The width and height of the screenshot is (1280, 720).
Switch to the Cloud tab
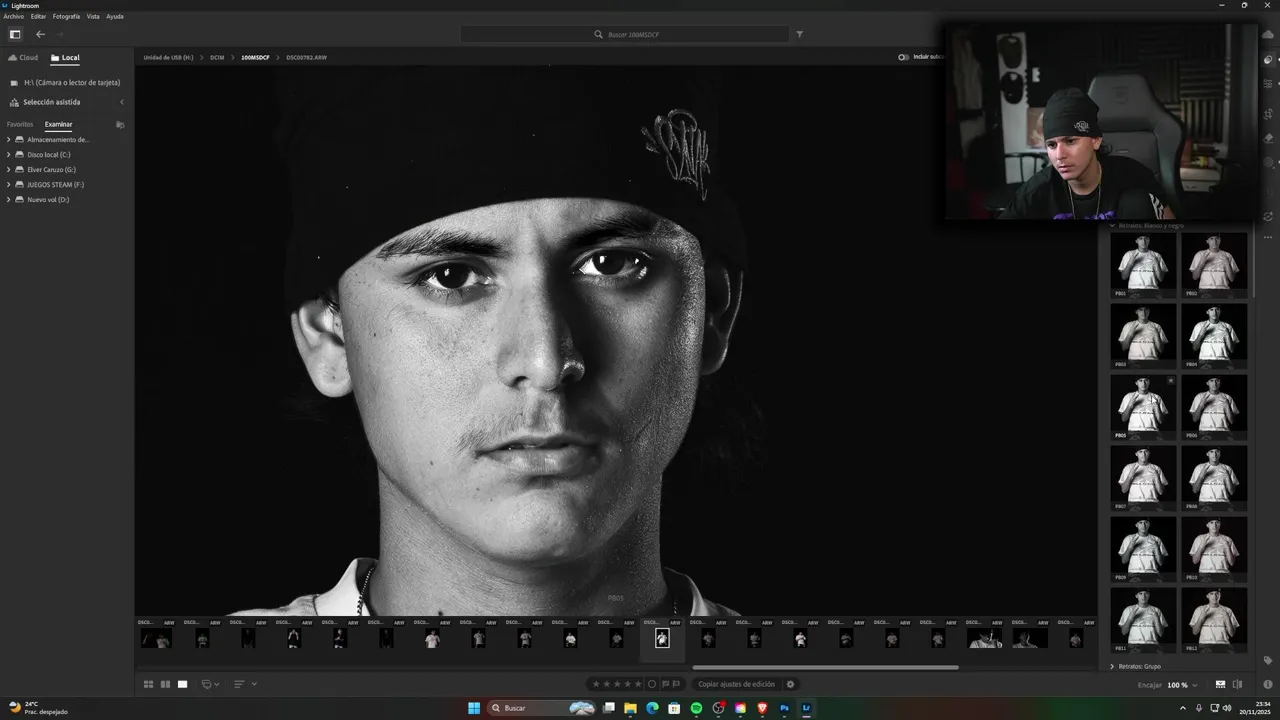(23, 58)
